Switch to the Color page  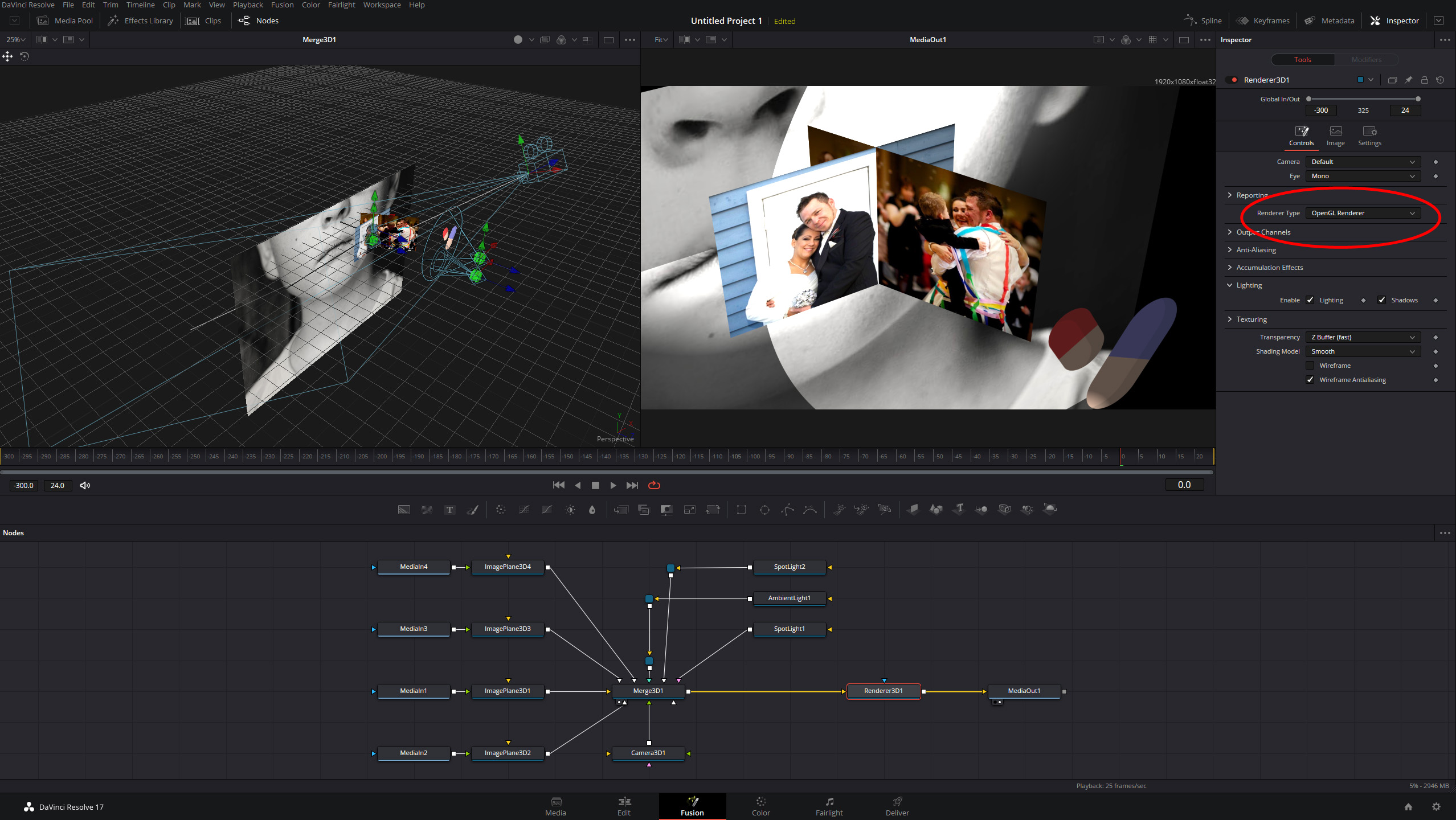(x=760, y=806)
